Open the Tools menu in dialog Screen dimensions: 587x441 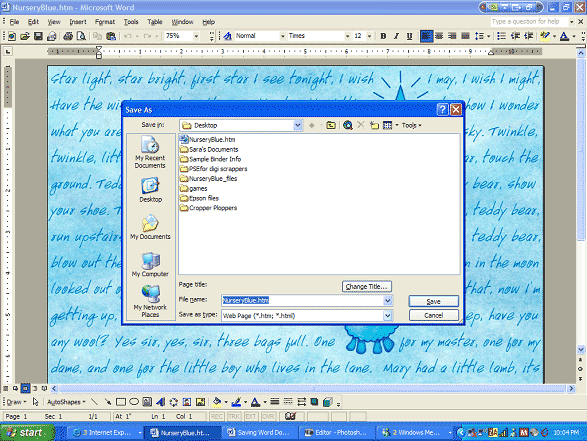[411, 125]
